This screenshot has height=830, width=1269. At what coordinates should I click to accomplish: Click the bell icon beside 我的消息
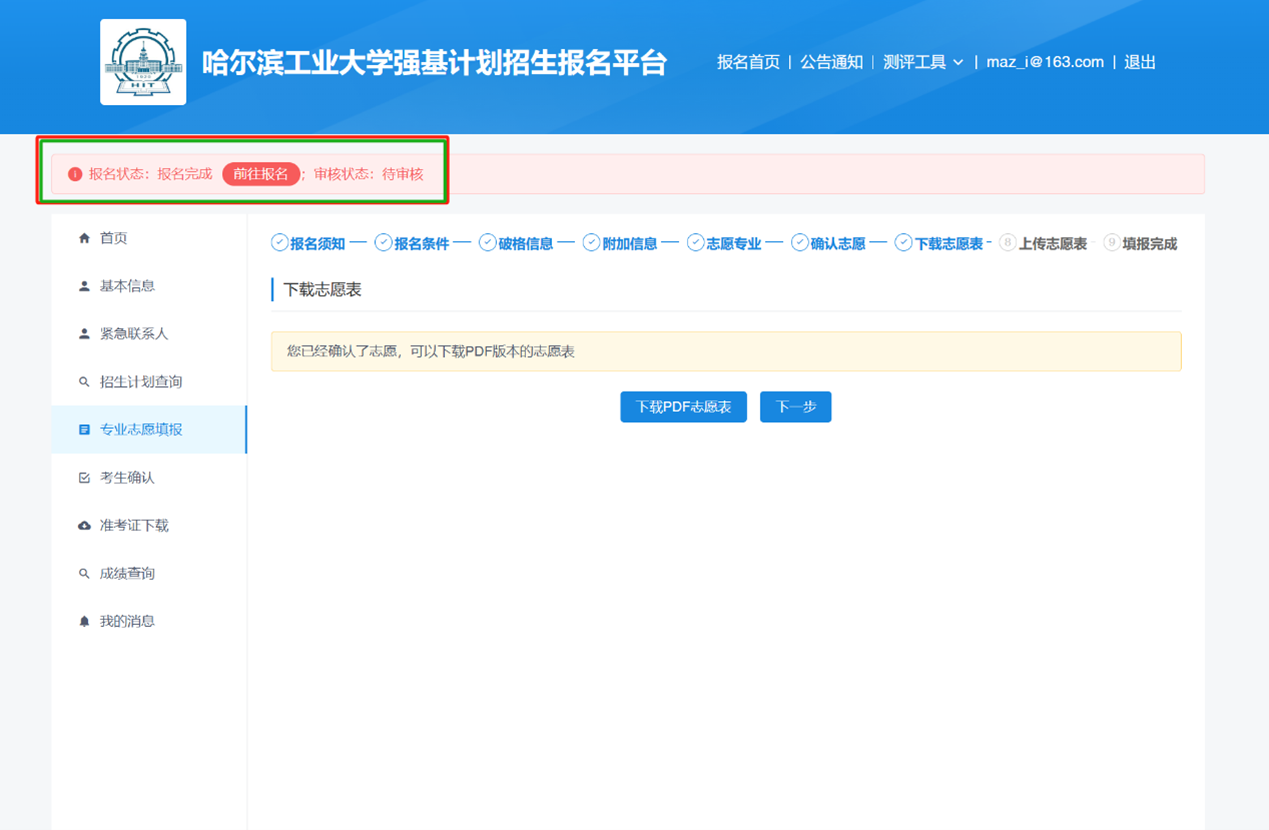coord(84,622)
